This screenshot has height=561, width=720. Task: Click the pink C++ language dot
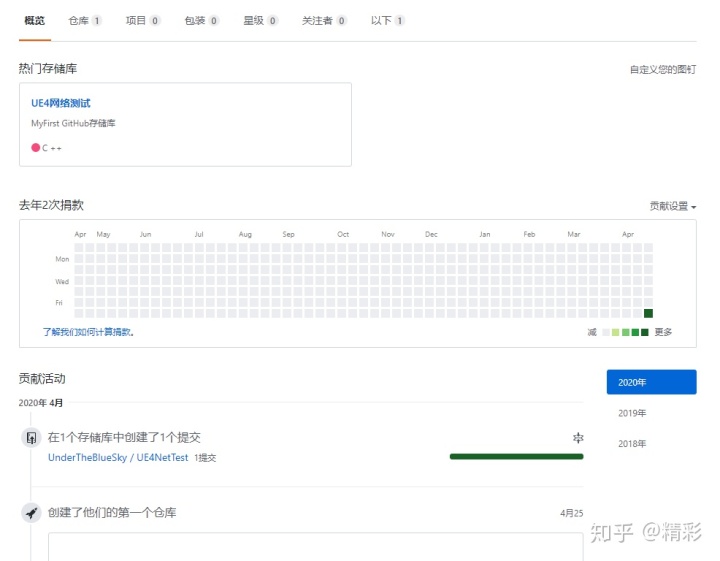point(35,147)
